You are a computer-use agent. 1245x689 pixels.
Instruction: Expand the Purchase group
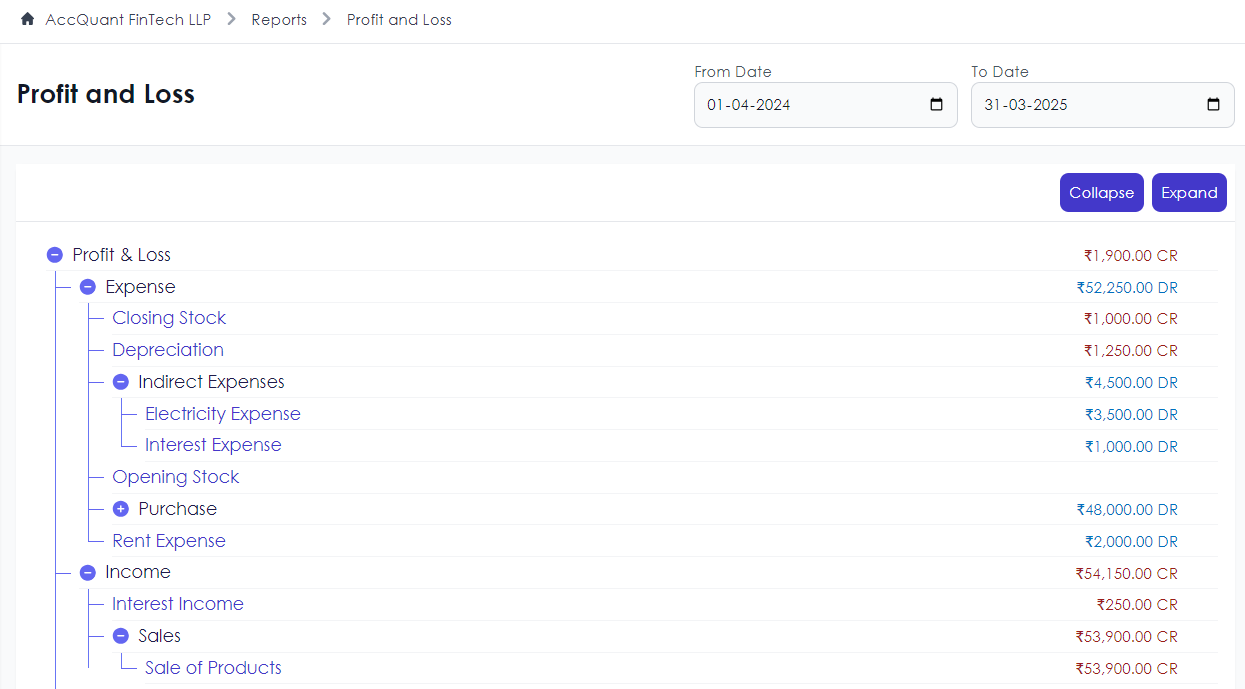(x=121, y=509)
